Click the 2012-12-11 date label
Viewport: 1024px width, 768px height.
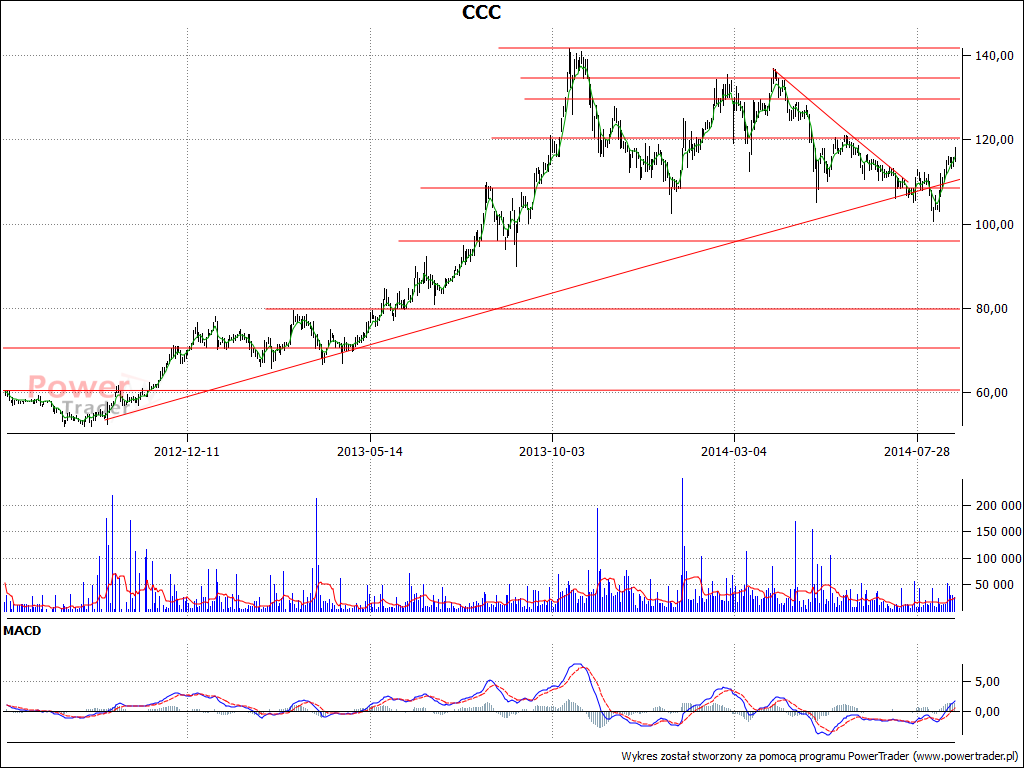[187, 451]
